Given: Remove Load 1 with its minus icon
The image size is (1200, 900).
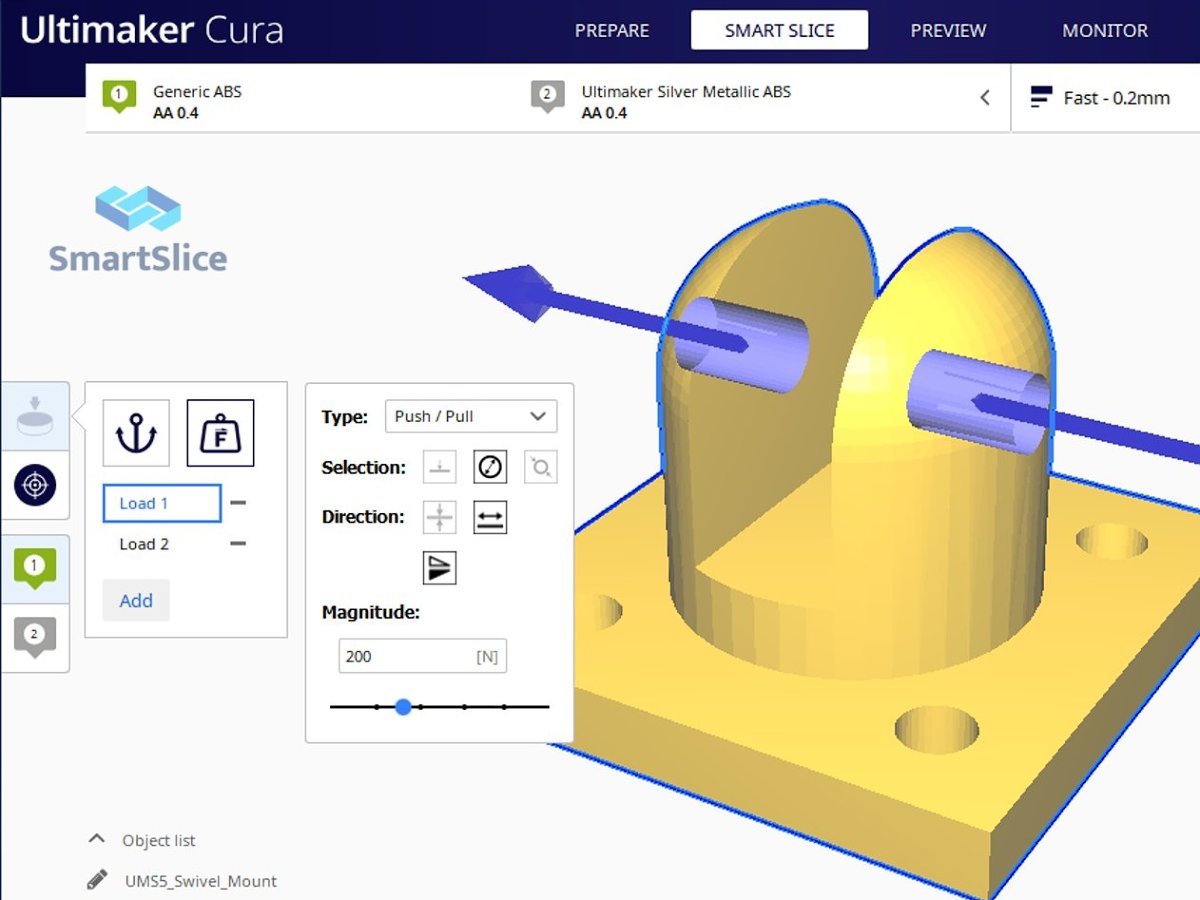Looking at the screenshot, I should click(x=238, y=503).
